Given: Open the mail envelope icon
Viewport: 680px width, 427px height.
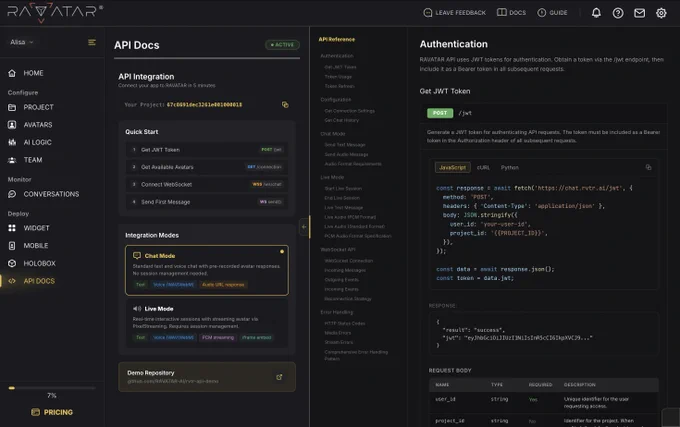Looking at the screenshot, I should pos(639,13).
